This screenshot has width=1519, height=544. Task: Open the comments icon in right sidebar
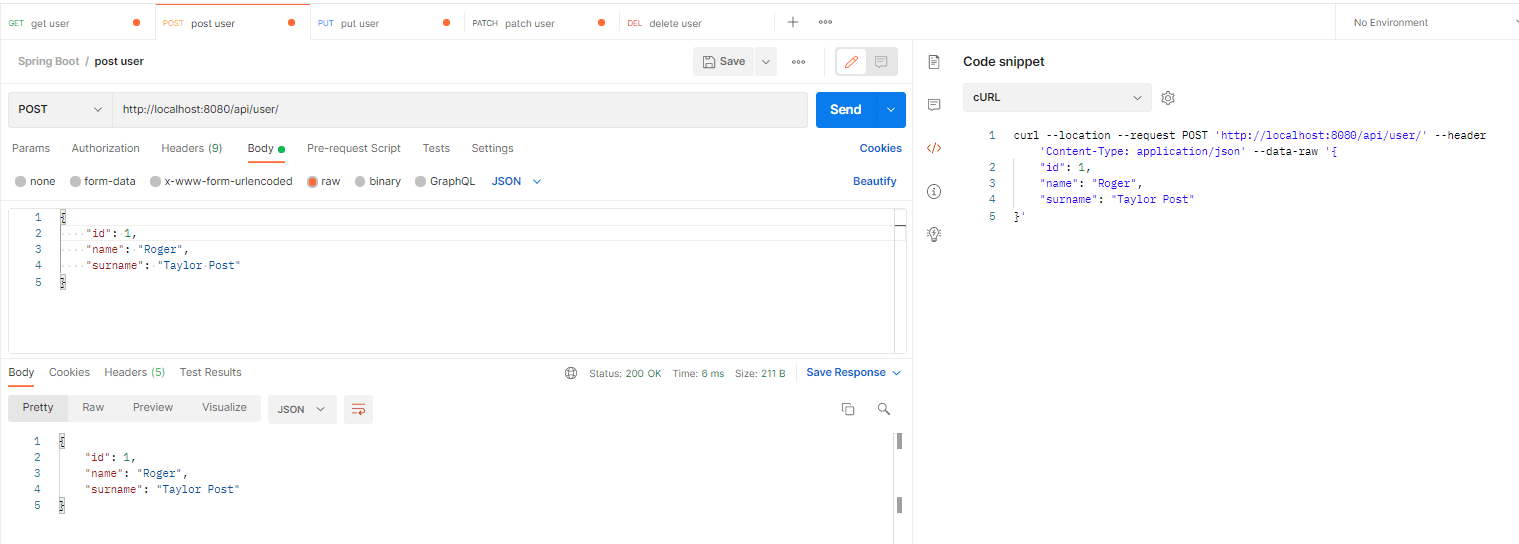pos(934,105)
